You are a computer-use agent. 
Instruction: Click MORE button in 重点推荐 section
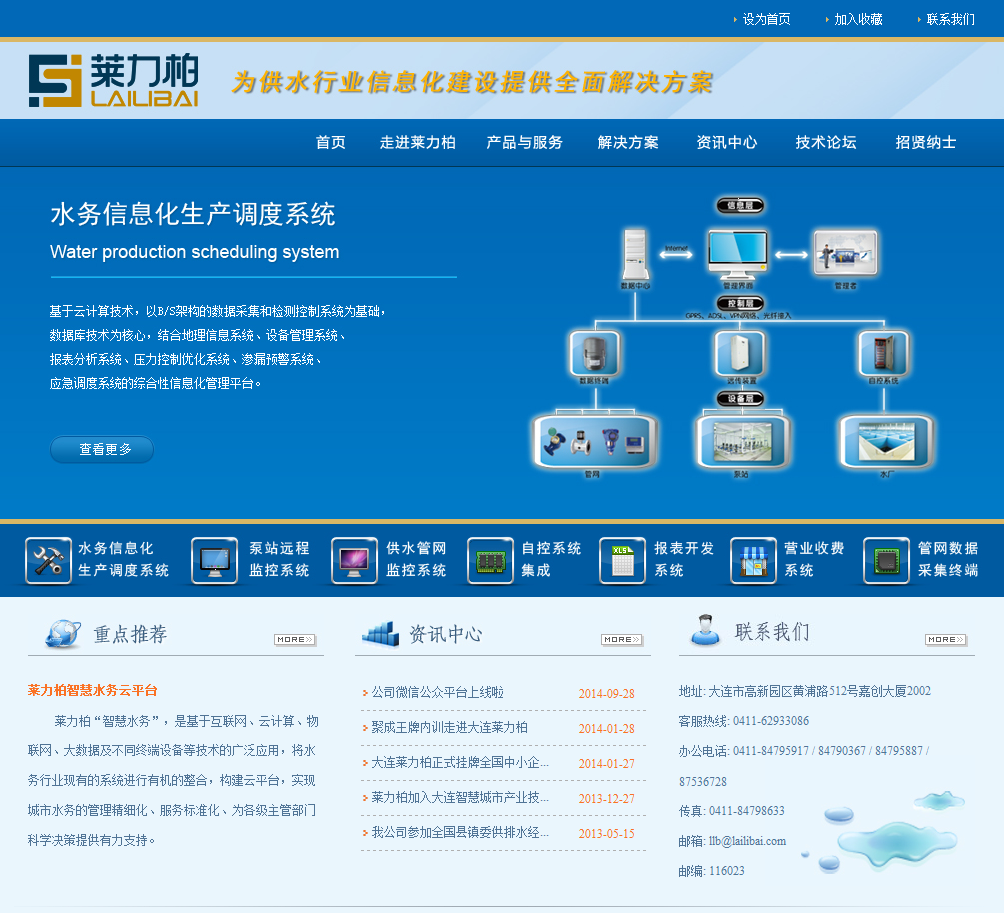click(x=295, y=640)
